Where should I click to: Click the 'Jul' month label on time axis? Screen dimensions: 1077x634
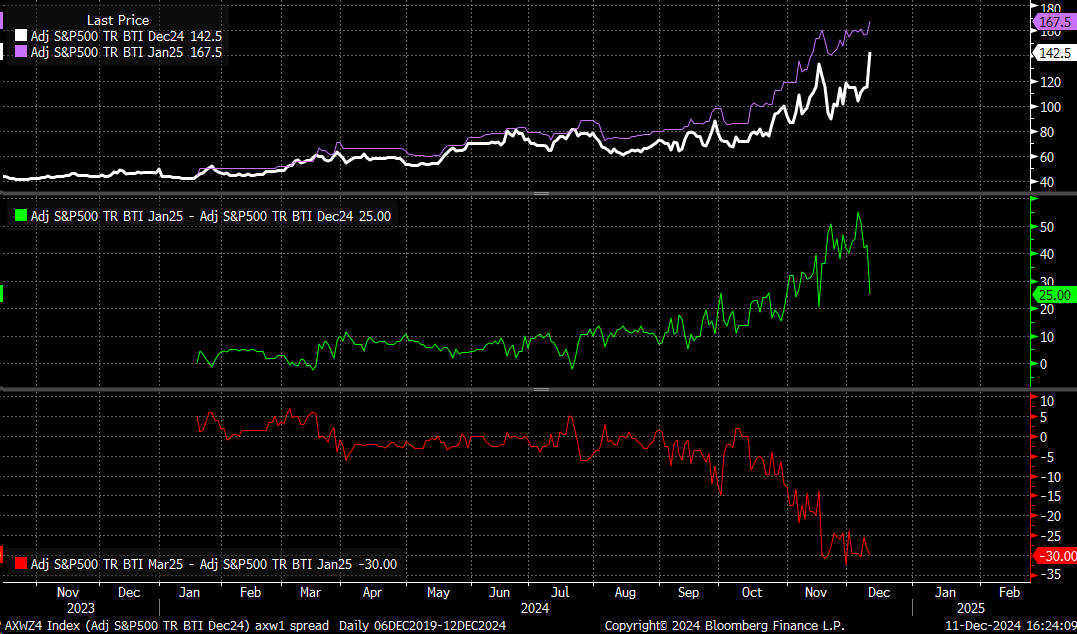pyautogui.click(x=560, y=591)
